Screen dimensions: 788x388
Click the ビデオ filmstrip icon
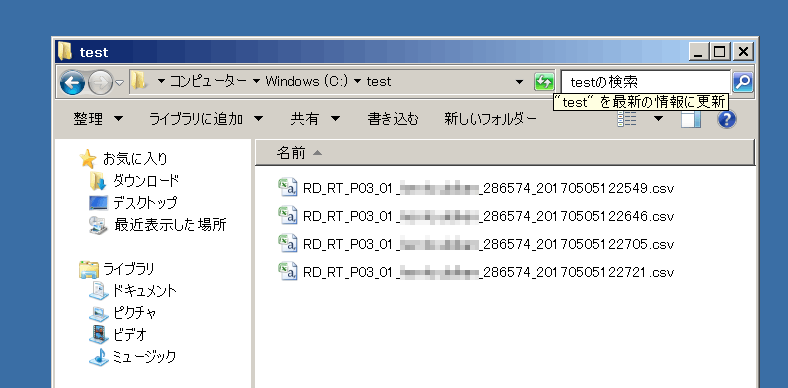pos(98,334)
